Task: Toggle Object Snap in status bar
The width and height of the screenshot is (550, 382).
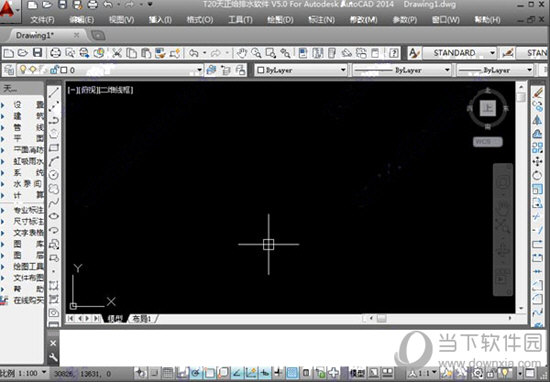Action: [x=209, y=373]
